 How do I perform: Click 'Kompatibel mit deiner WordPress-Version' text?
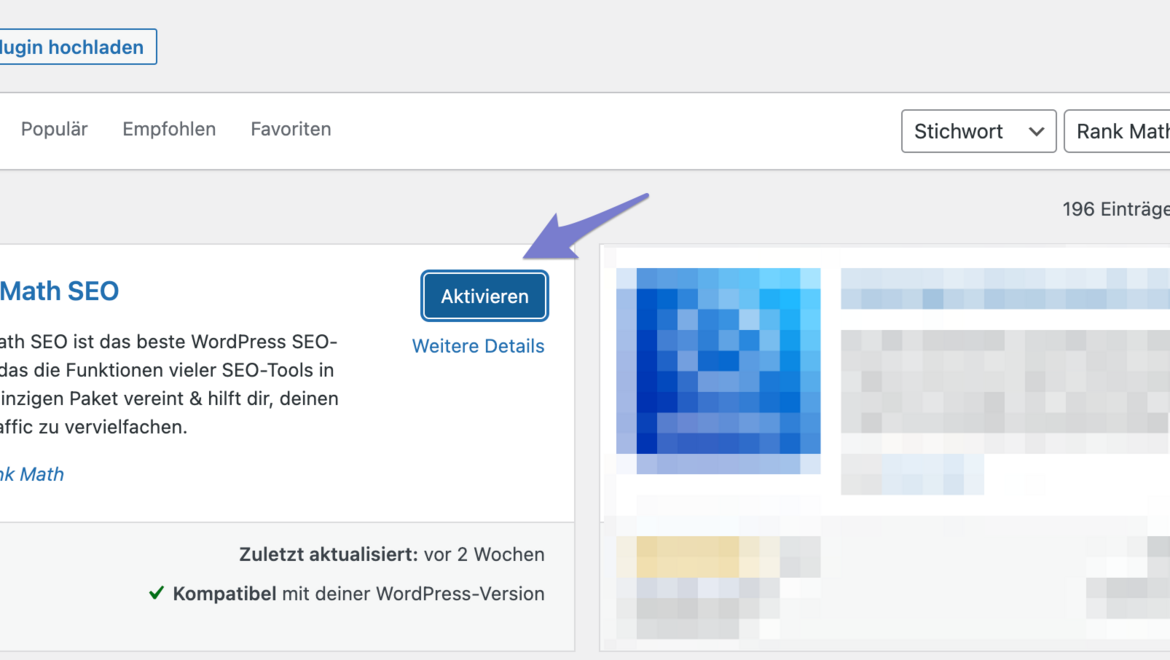358,594
